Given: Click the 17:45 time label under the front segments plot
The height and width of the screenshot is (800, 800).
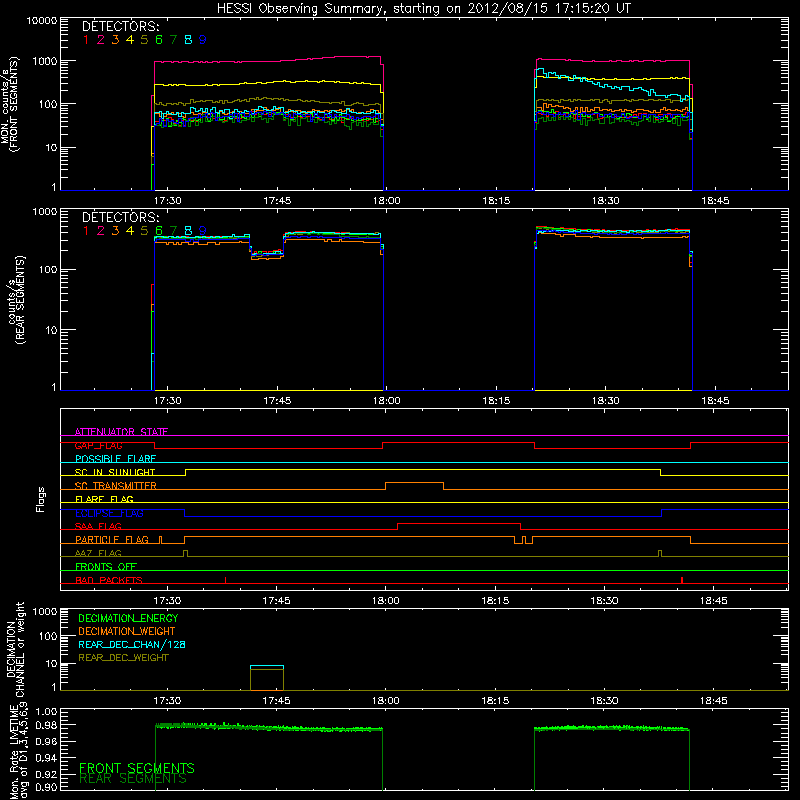Looking at the screenshot, I should (277, 201).
